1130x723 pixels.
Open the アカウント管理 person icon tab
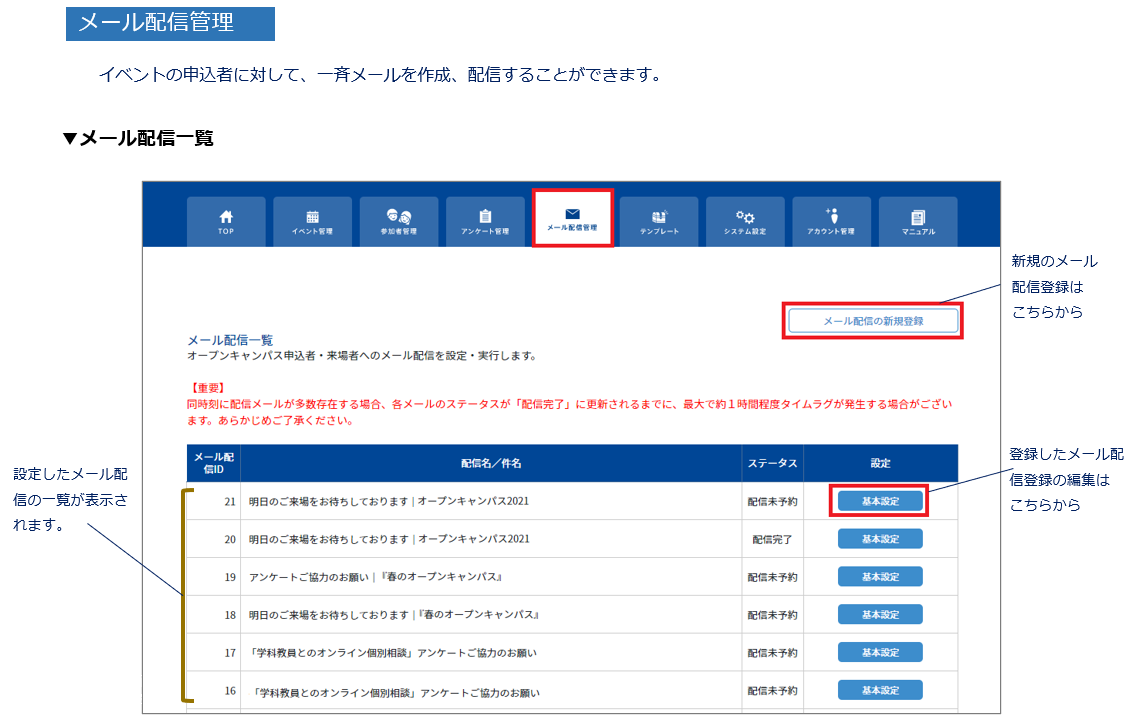pyautogui.click(x=832, y=221)
